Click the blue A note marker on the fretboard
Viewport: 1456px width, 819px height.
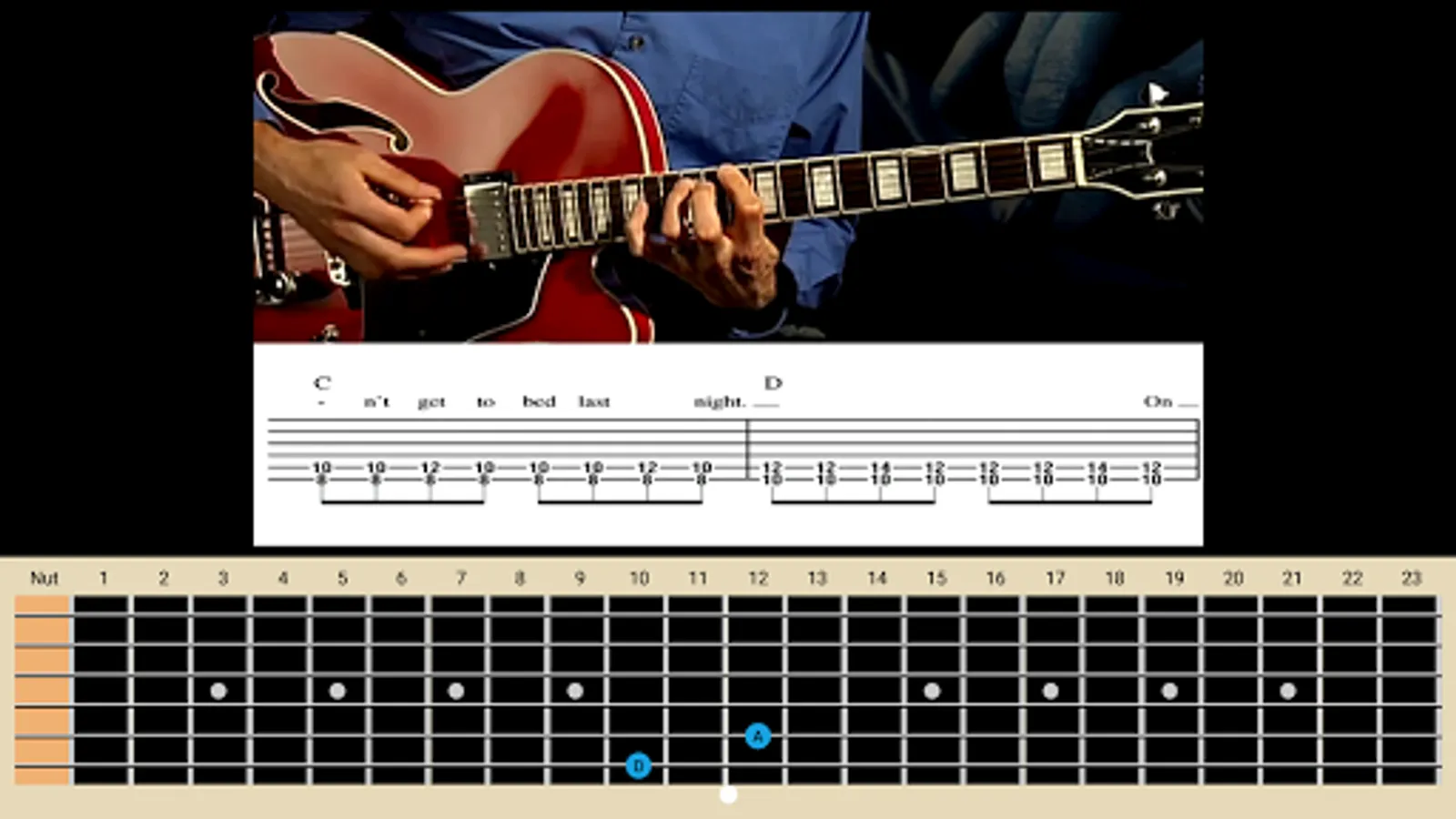point(758,736)
